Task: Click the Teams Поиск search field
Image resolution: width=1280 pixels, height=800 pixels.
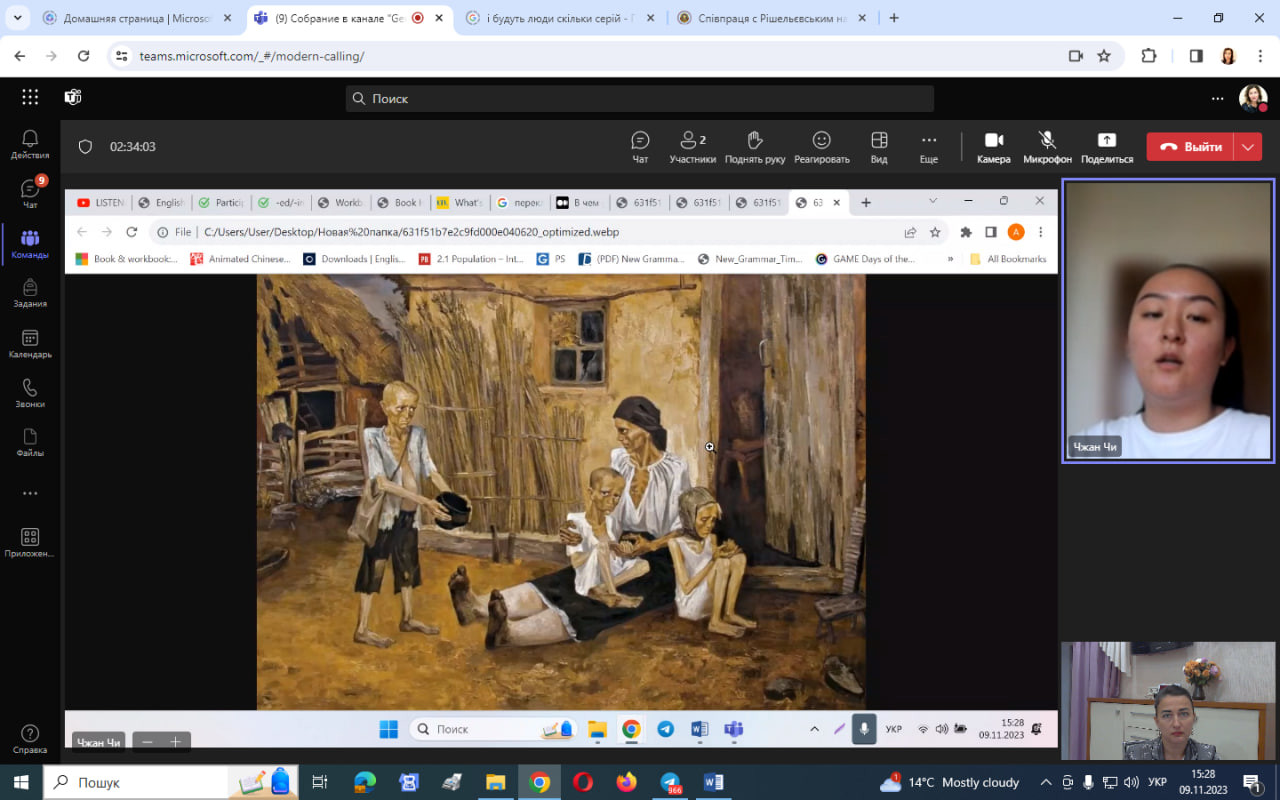Action: click(x=640, y=98)
